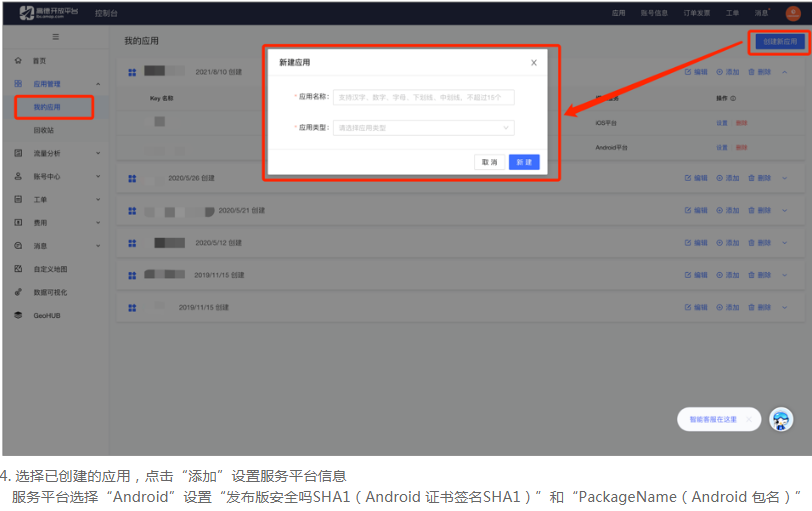The height and width of the screenshot is (511, 812).
Task: Add a key to the 2021/8/10 app
Action: point(728,72)
